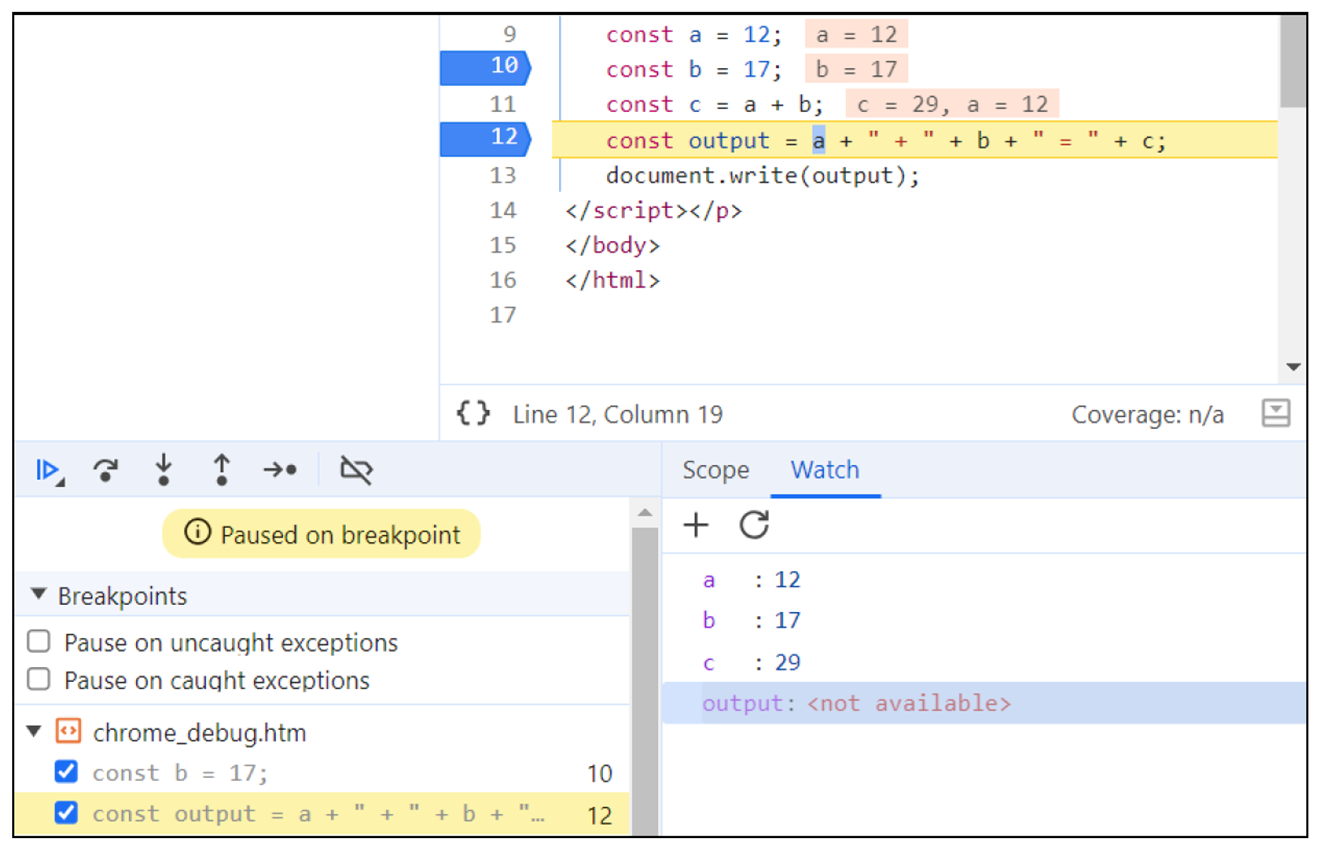Screen dimensions: 1324x854
Task: Click the pretty-print curly braces icon
Action: (x=472, y=413)
